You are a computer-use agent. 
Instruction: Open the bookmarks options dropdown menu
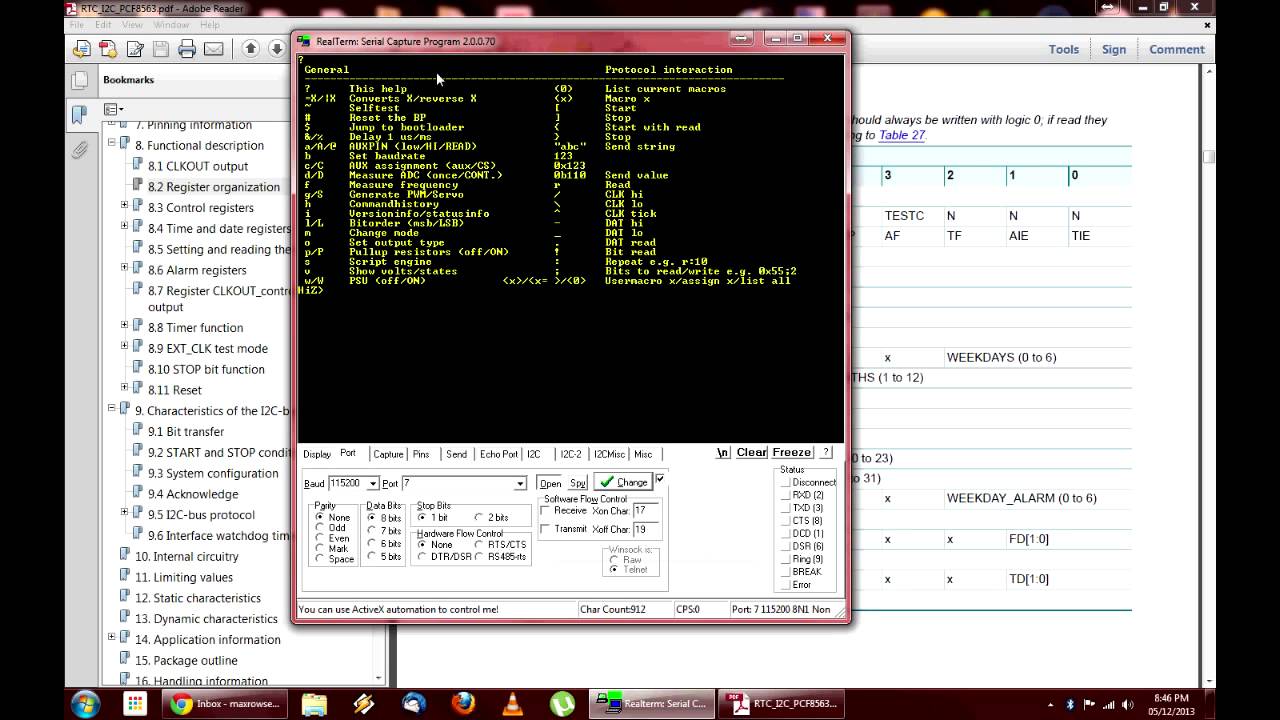tap(113, 109)
